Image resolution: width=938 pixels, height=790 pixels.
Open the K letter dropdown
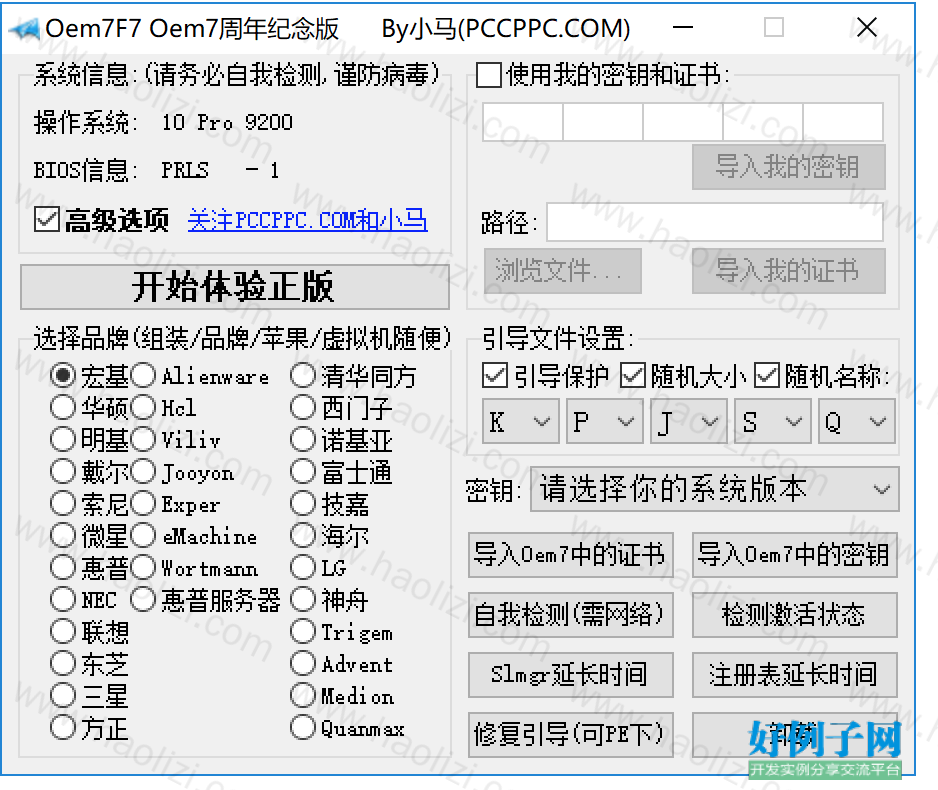(x=520, y=422)
